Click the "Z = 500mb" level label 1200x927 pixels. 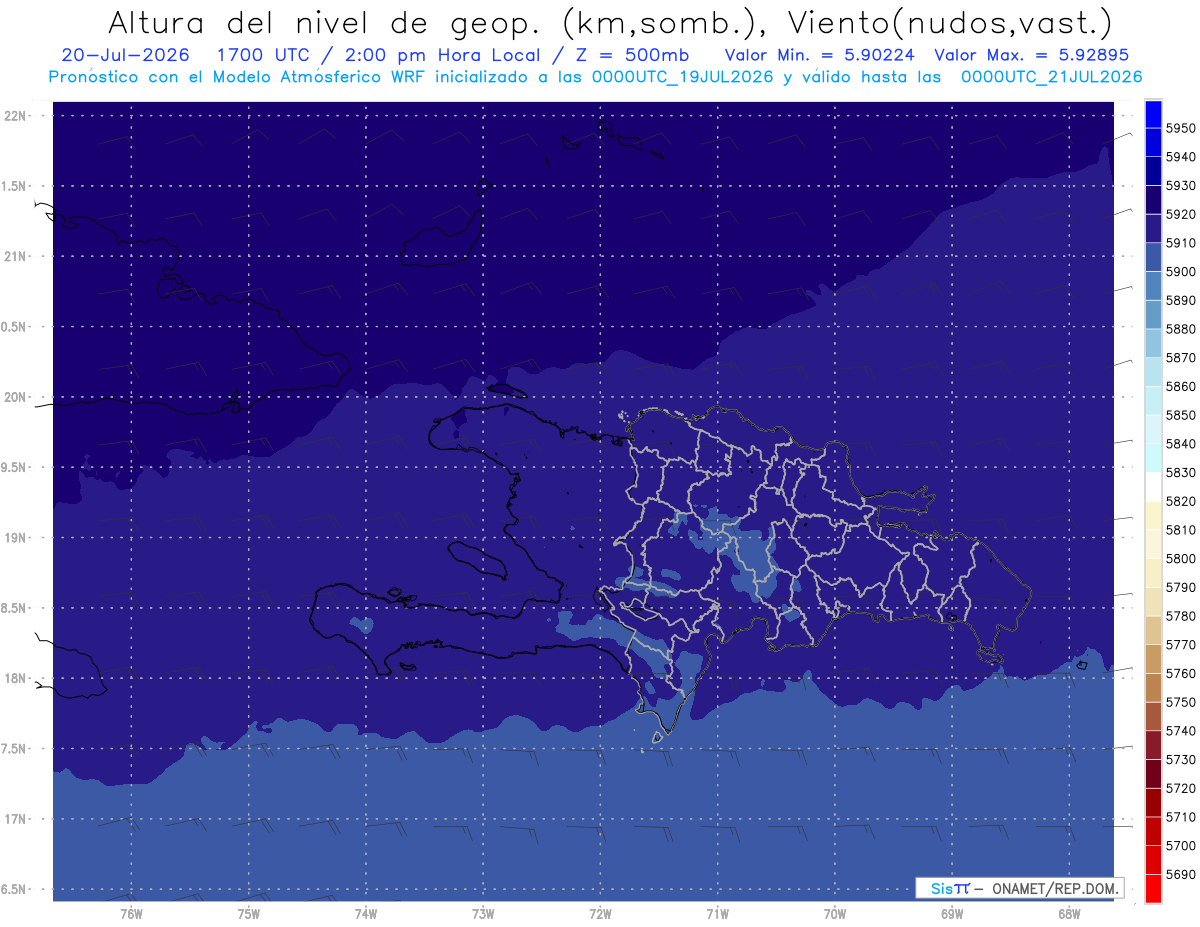631,55
